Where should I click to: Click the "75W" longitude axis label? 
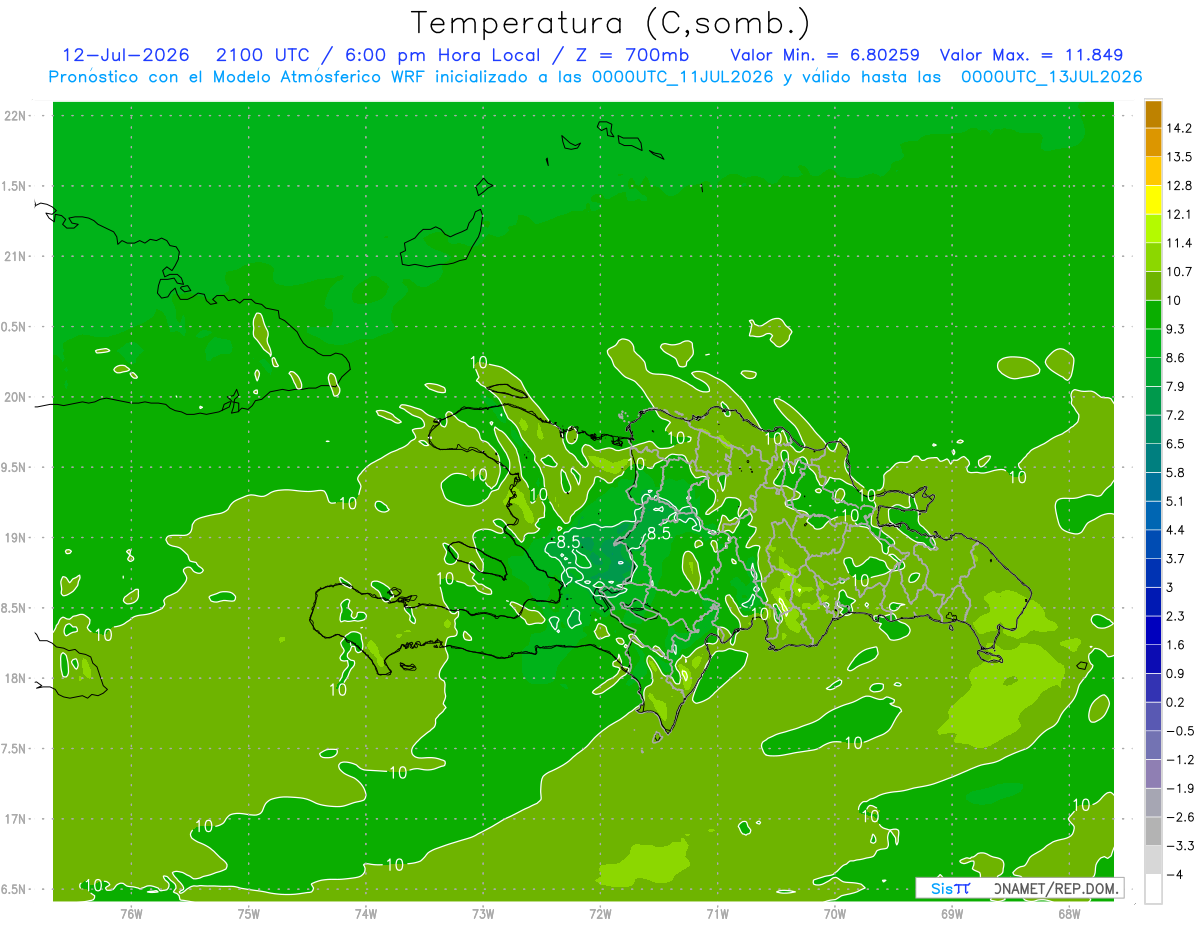point(248,913)
